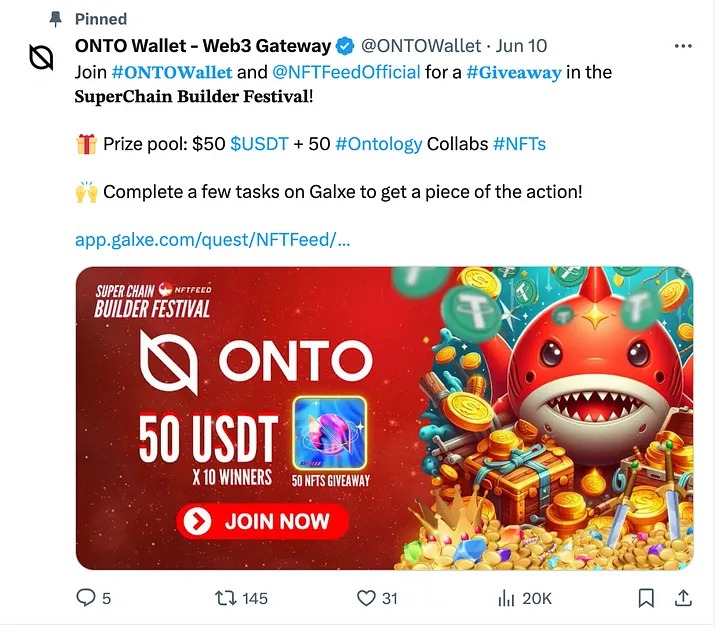Click the ONTO Wallet profile avatar
Viewport: 720px width, 628px height.
41,58
